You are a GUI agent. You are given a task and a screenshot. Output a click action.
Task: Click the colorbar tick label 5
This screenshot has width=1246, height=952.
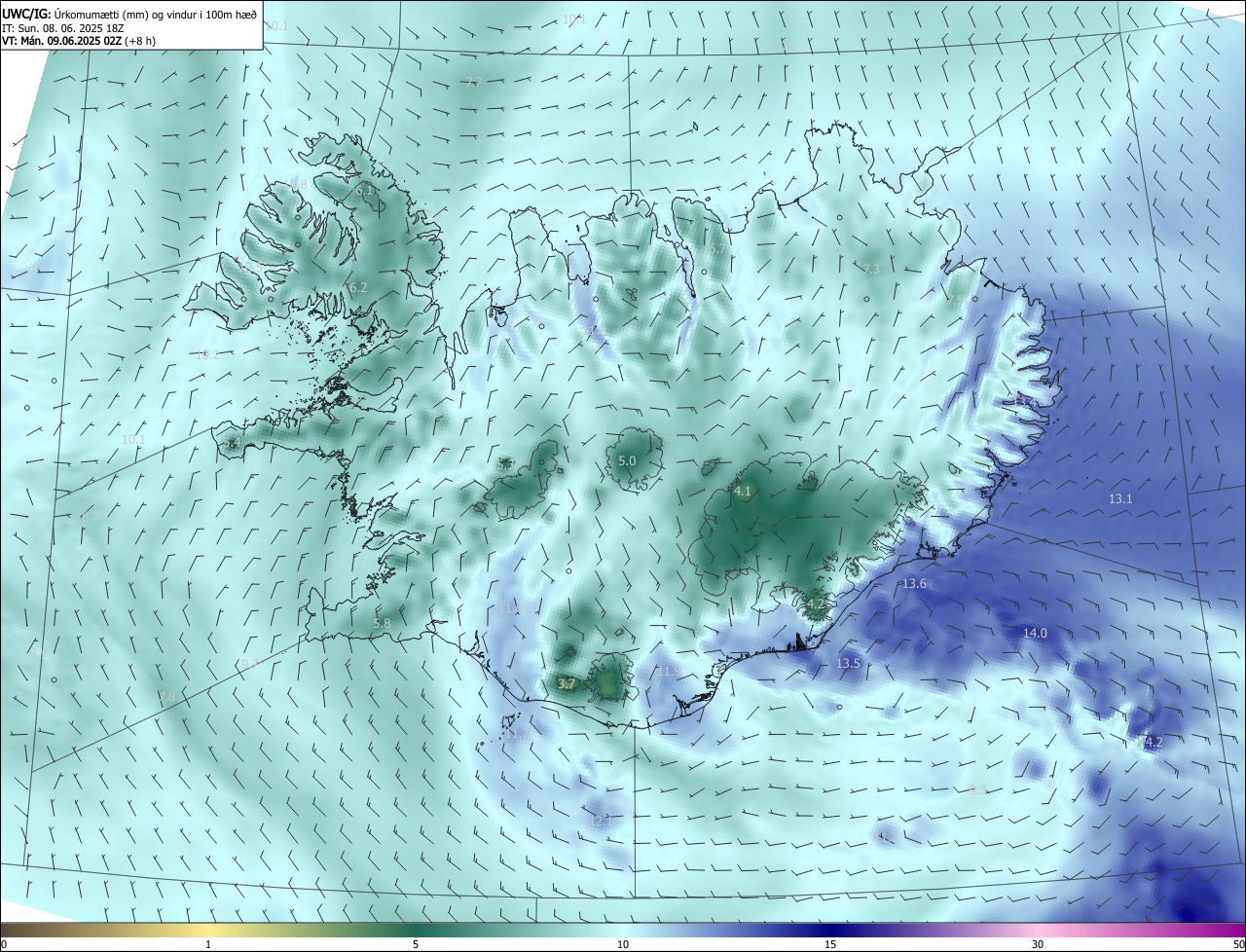tap(416, 944)
